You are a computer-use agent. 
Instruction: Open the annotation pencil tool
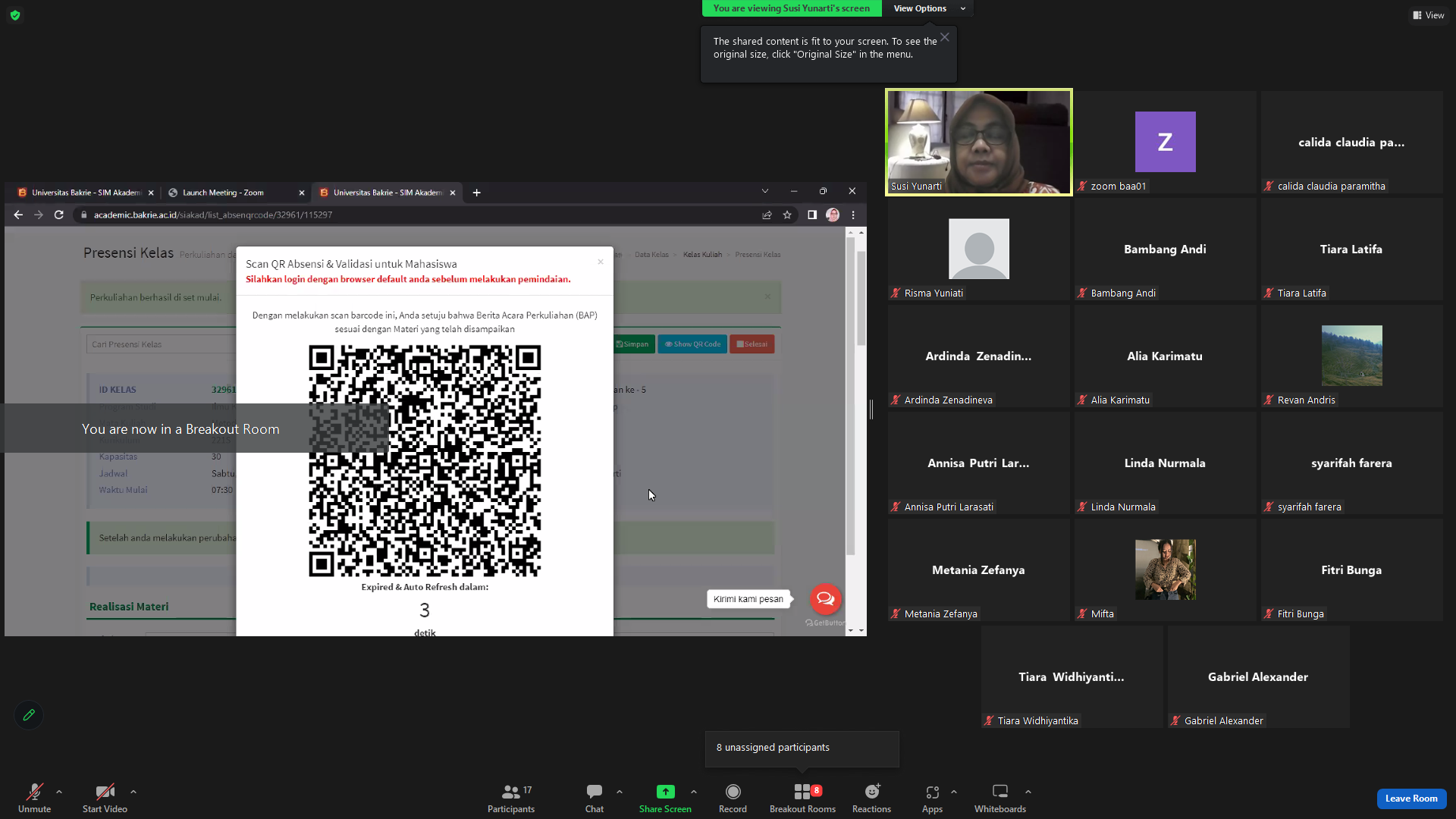[x=29, y=715]
